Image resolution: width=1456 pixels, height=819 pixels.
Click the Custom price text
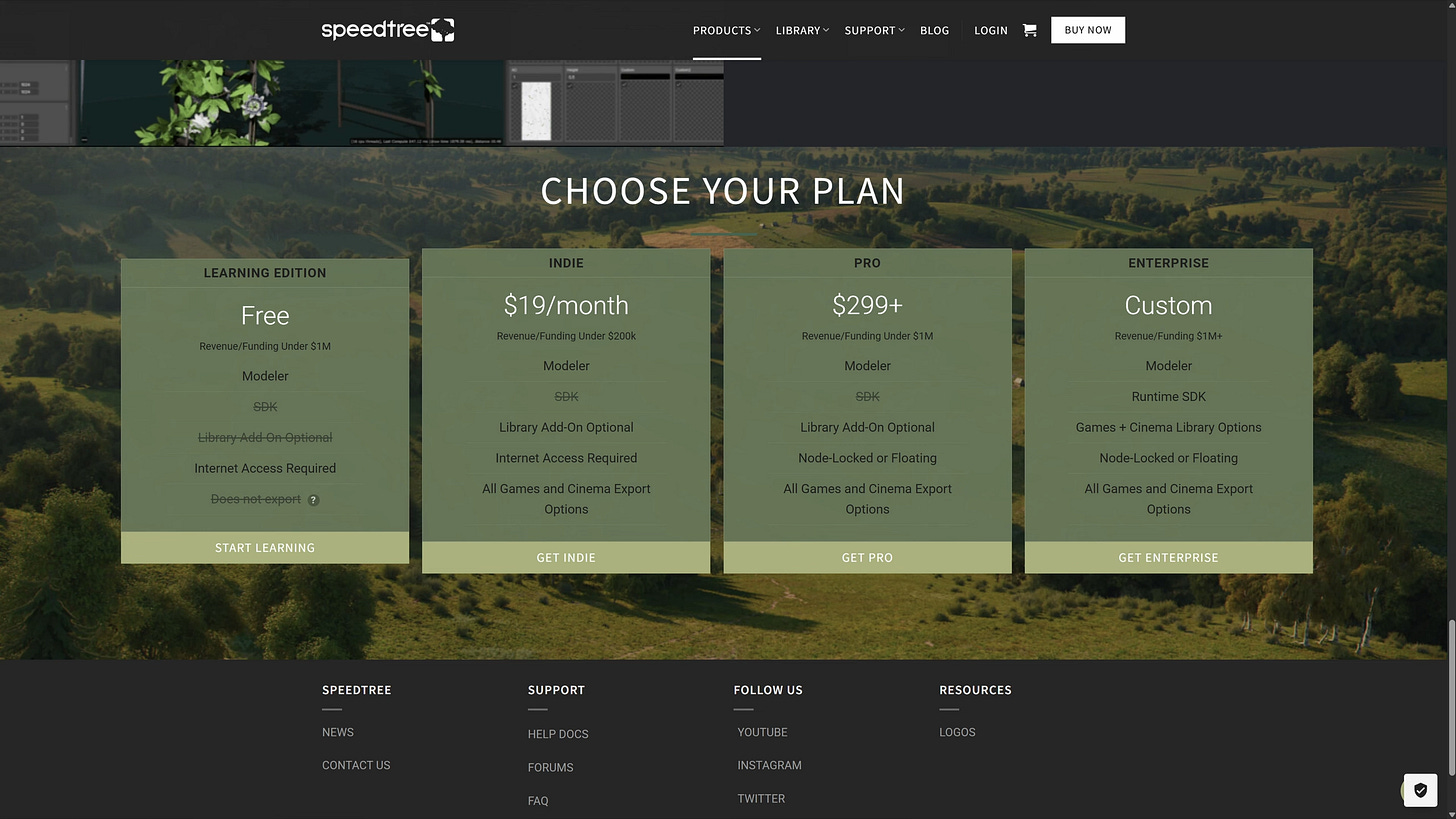[x=1168, y=305]
